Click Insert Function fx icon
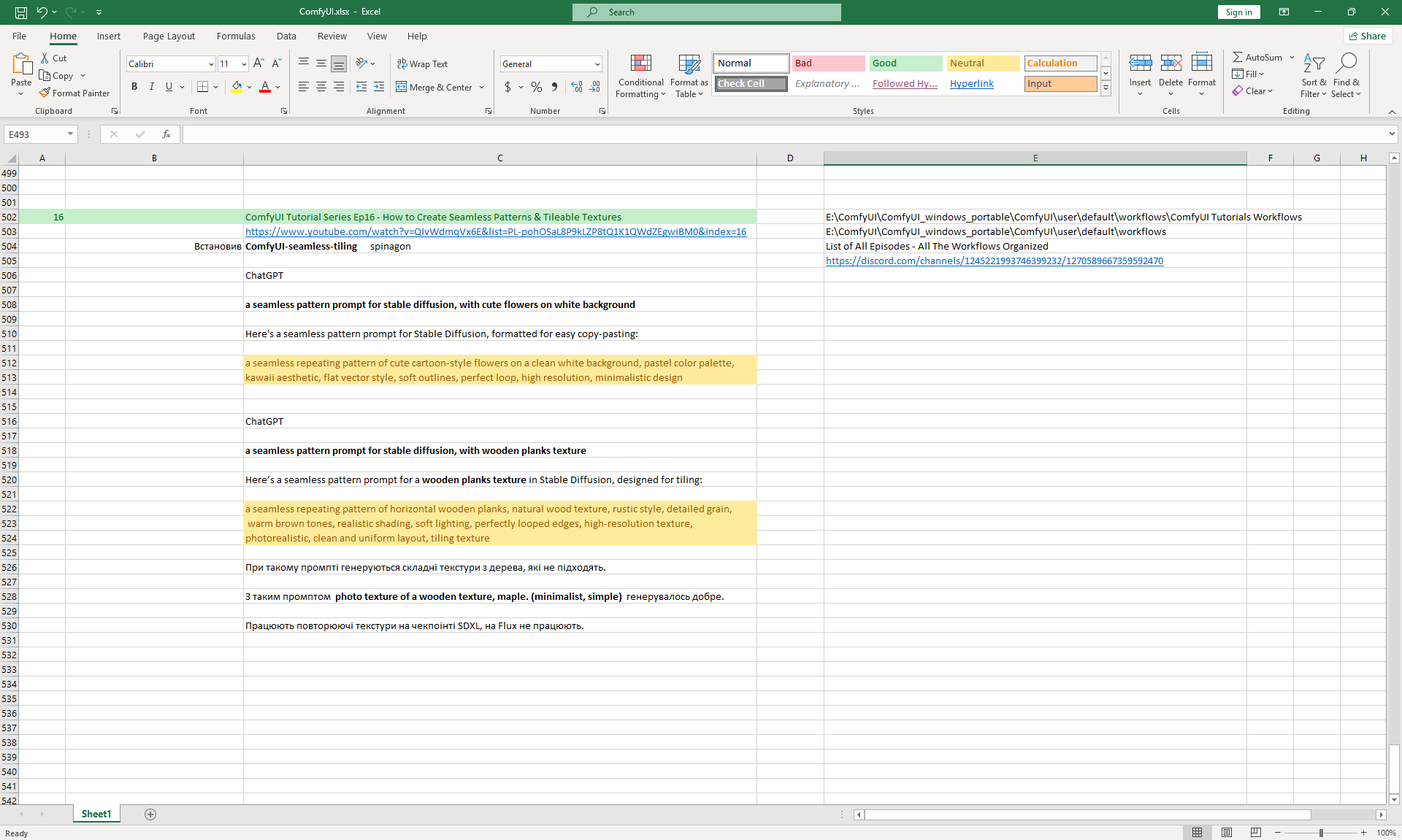The height and width of the screenshot is (840, 1402). (x=166, y=134)
